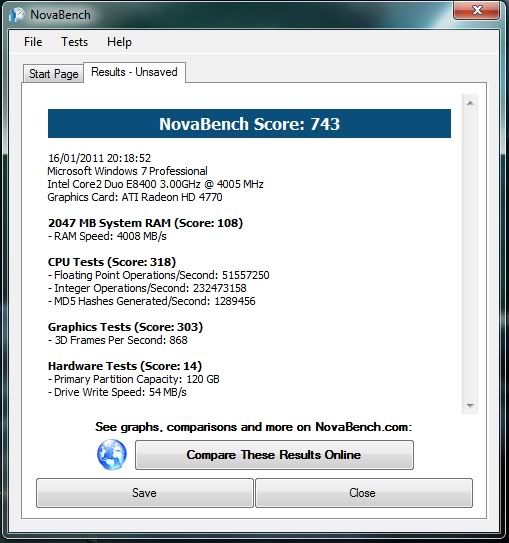
Task: Click the results scrollbar down arrow
Action: pyautogui.click(x=470, y=405)
